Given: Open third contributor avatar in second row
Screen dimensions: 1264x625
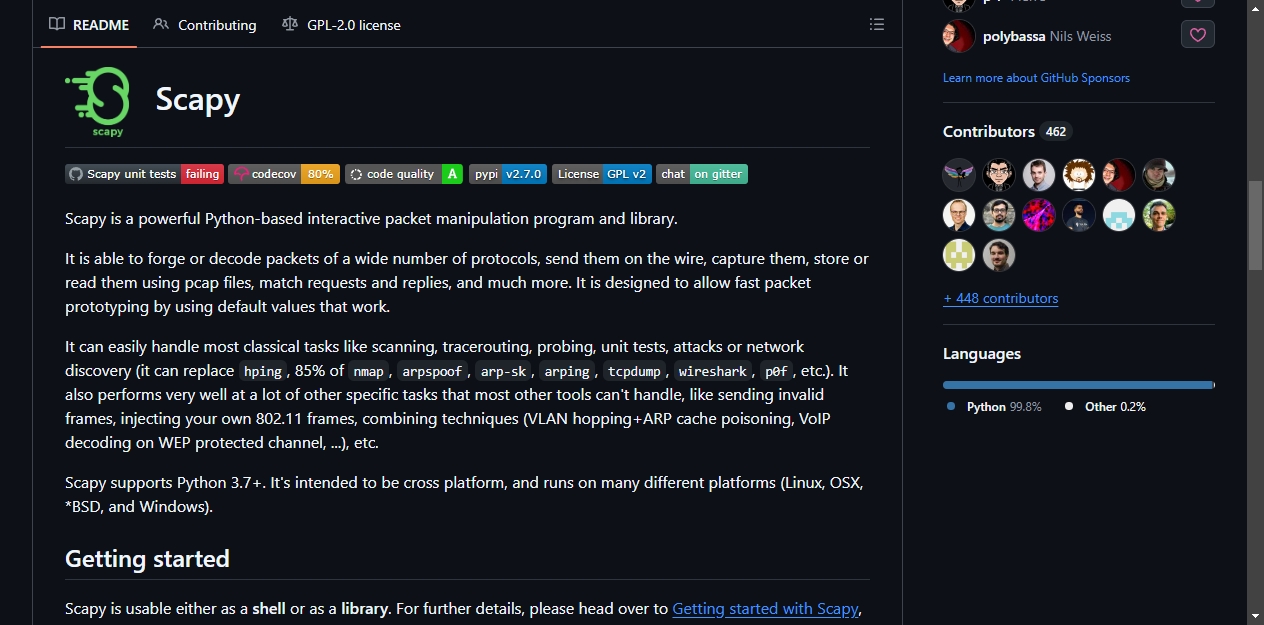Looking at the screenshot, I should point(1039,215).
